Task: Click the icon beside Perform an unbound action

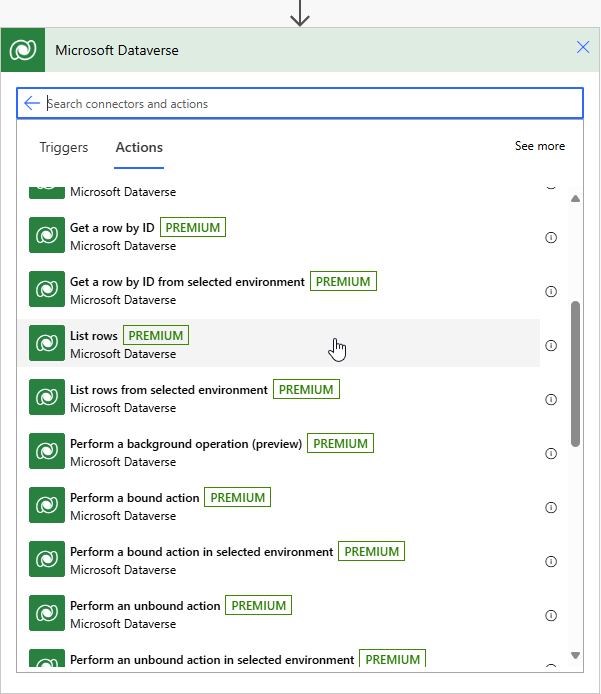Action: (47, 613)
